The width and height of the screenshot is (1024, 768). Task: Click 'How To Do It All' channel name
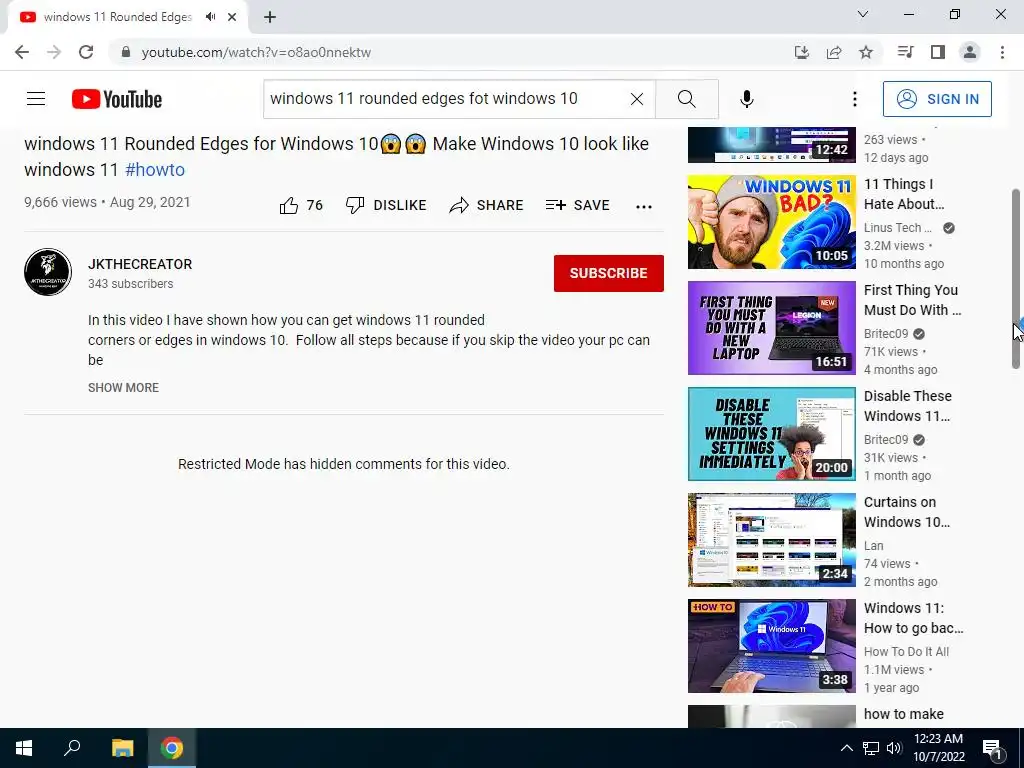tap(906, 652)
